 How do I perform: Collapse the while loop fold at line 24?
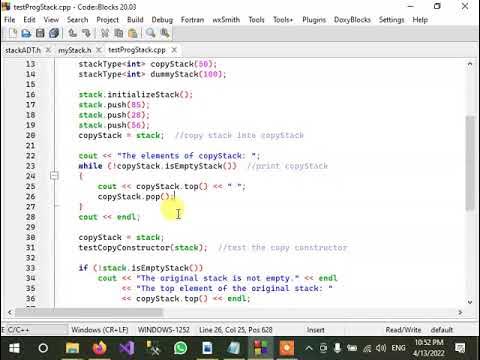pyautogui.click(x=54, y=176)
